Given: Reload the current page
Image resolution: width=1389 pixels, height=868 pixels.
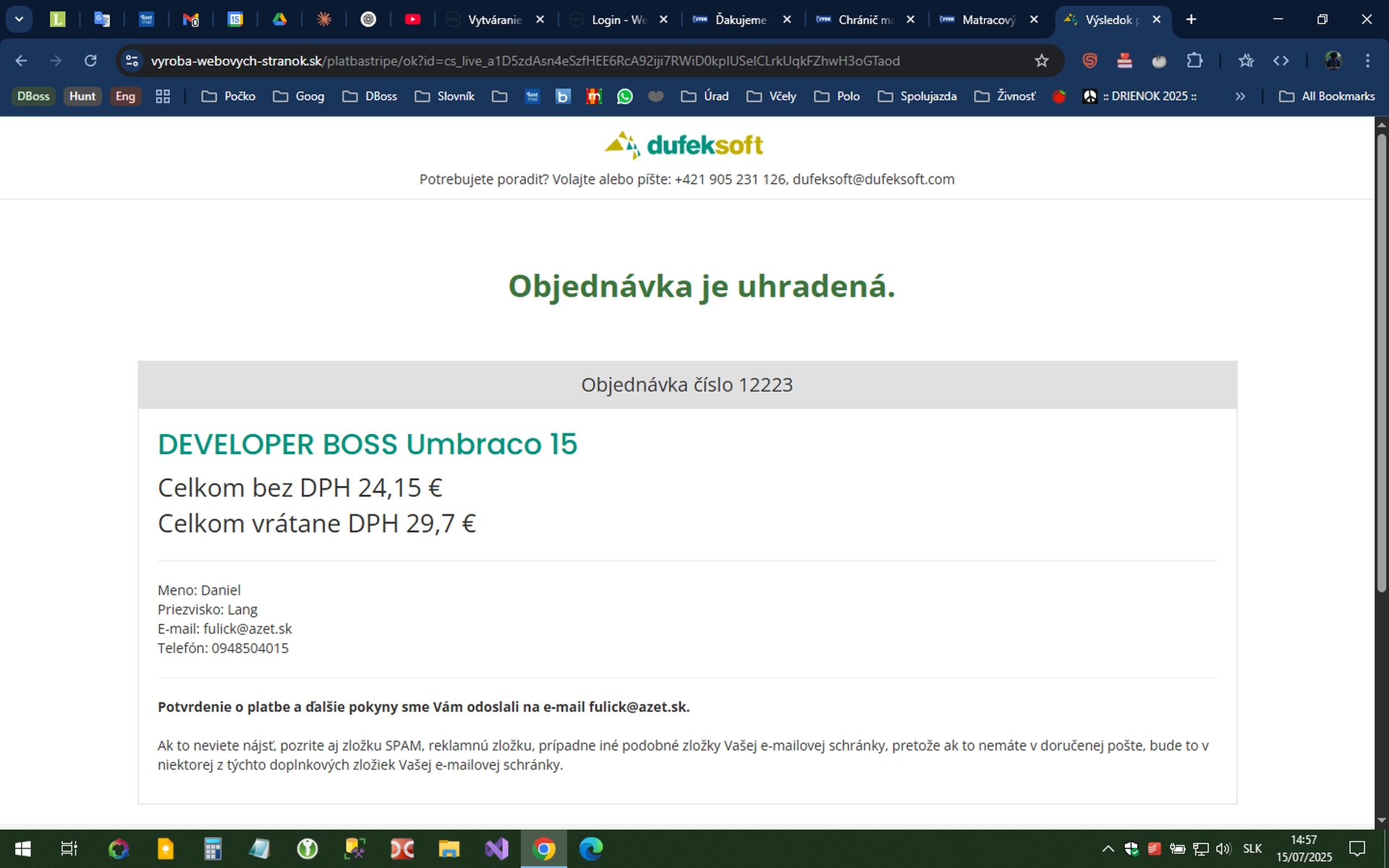Looking at the screenshot, I should [90, 61].
